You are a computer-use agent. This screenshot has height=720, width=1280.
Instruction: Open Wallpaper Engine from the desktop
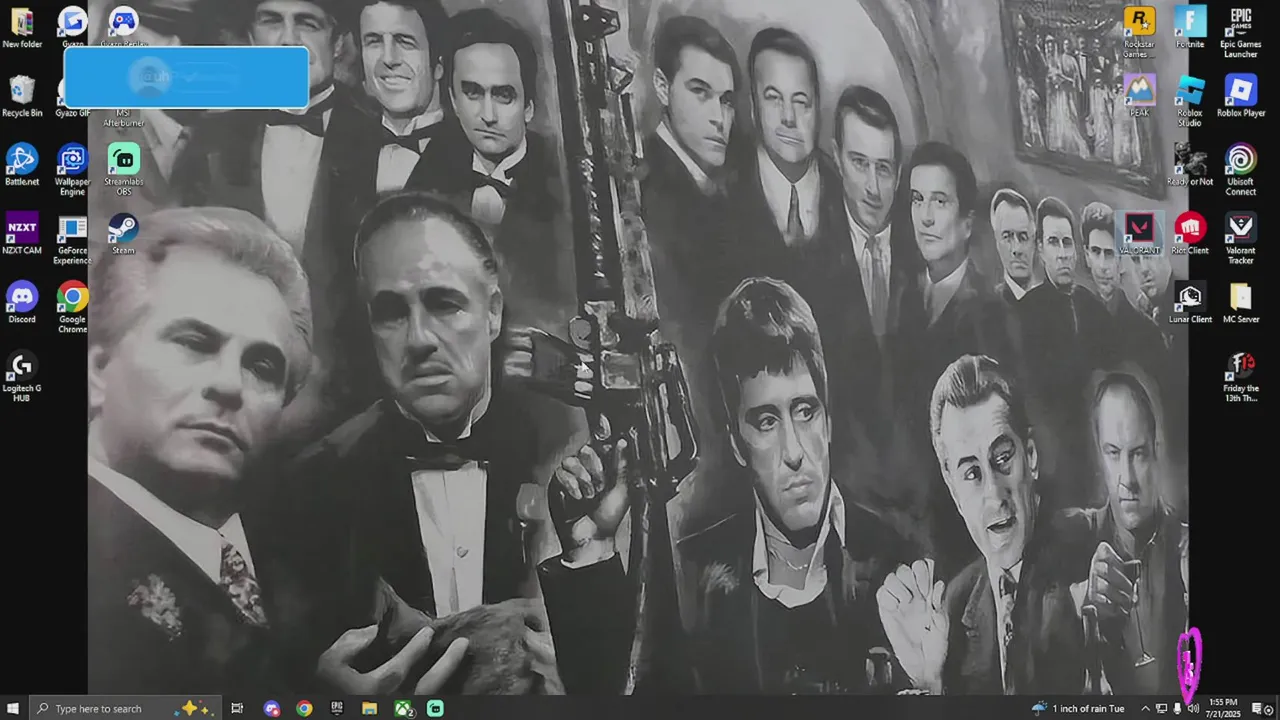coord(72,171)
